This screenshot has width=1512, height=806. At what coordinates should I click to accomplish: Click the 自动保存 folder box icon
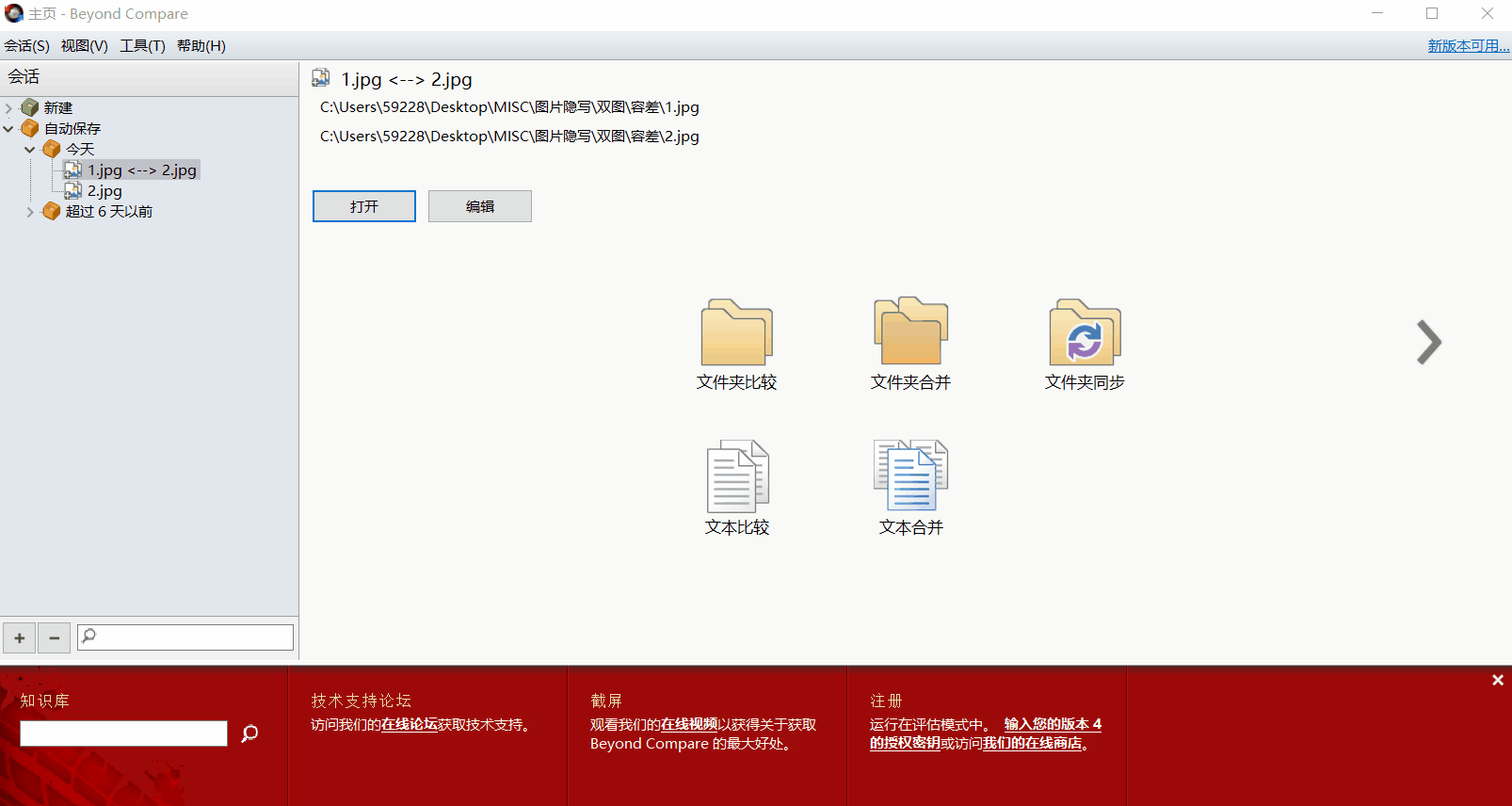pyautogui.click(x=30, y=128)
